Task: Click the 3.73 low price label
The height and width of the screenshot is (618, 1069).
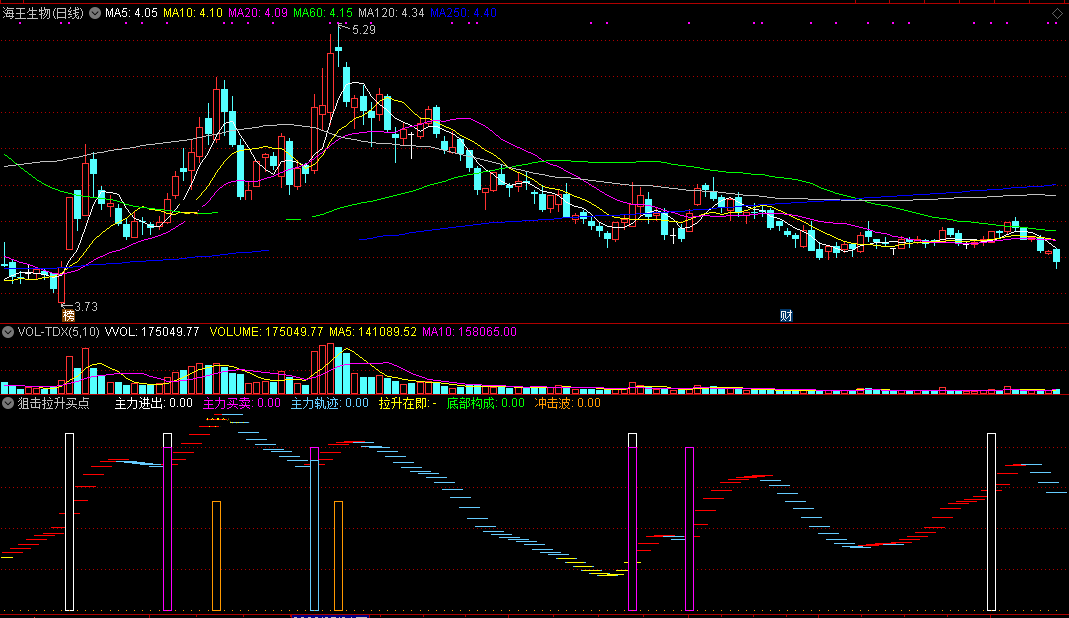Action: pos(86,307)
